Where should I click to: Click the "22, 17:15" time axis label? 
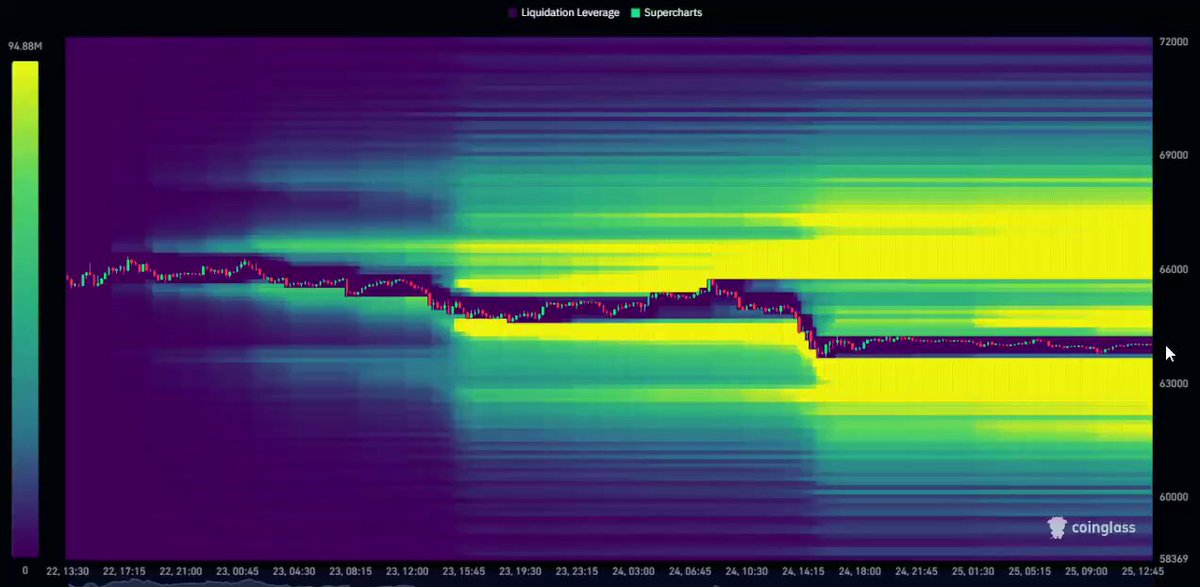[126, 571]
